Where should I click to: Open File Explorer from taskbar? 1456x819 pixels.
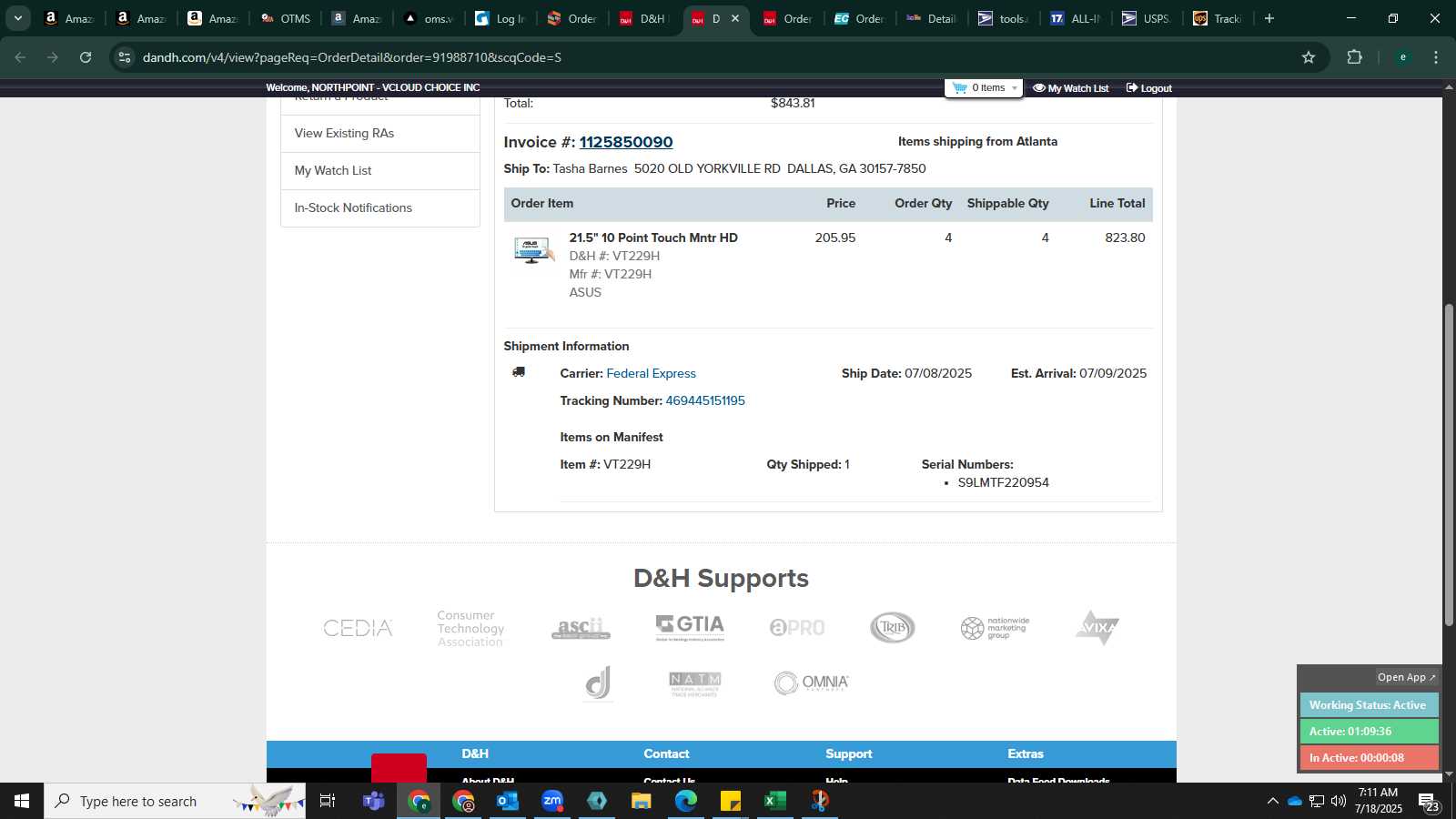[x=642, y=801]
